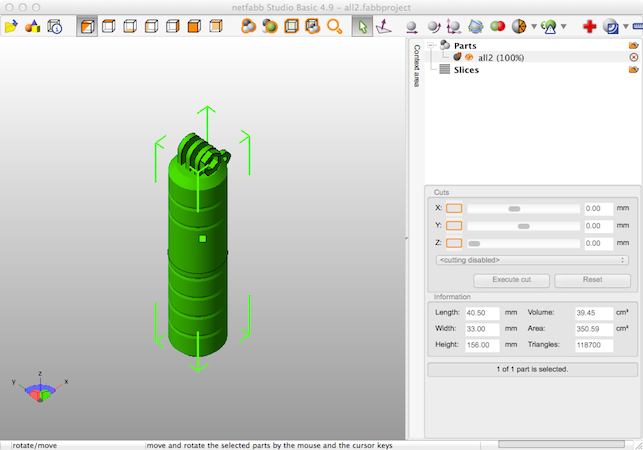Click the red cross repair icon
643x450 pixels.
click(589, 26)
